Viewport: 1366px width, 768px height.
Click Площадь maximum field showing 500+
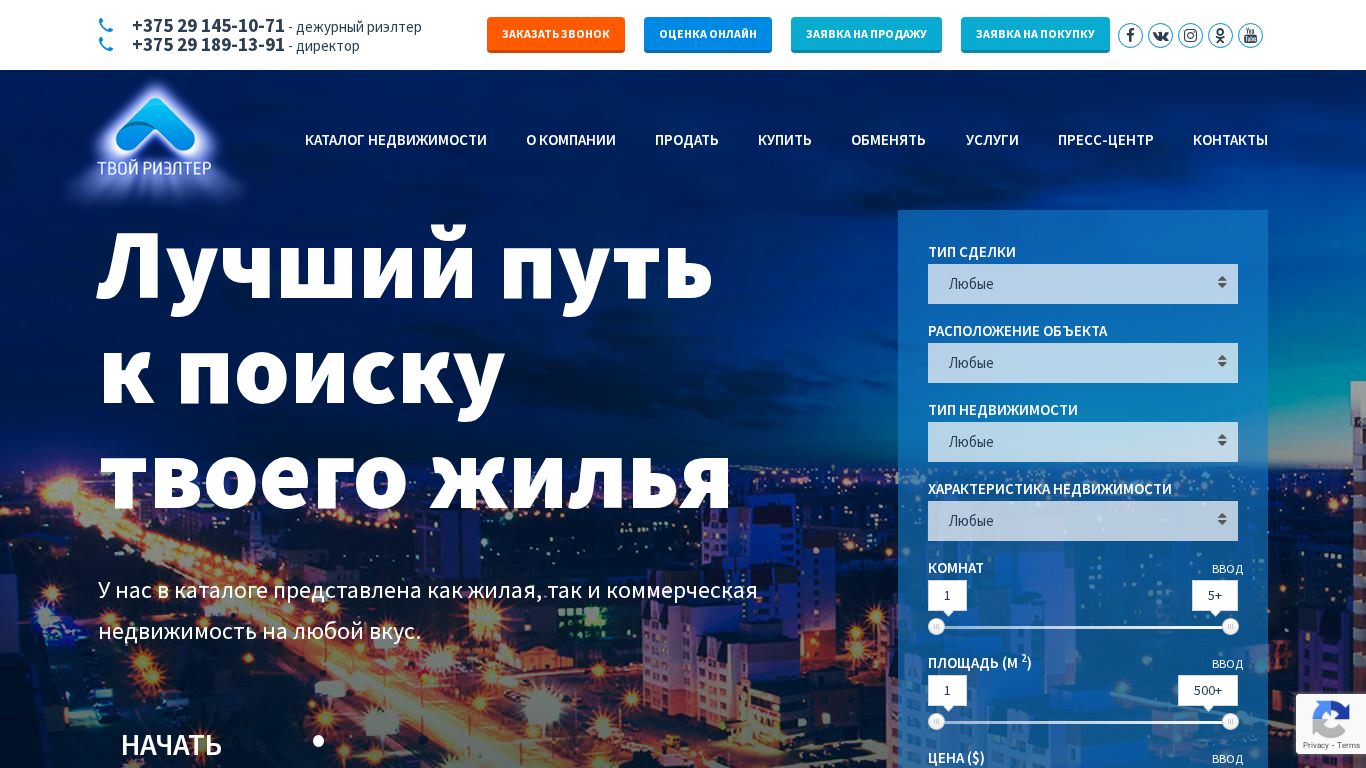click(x=1208, y=690)
